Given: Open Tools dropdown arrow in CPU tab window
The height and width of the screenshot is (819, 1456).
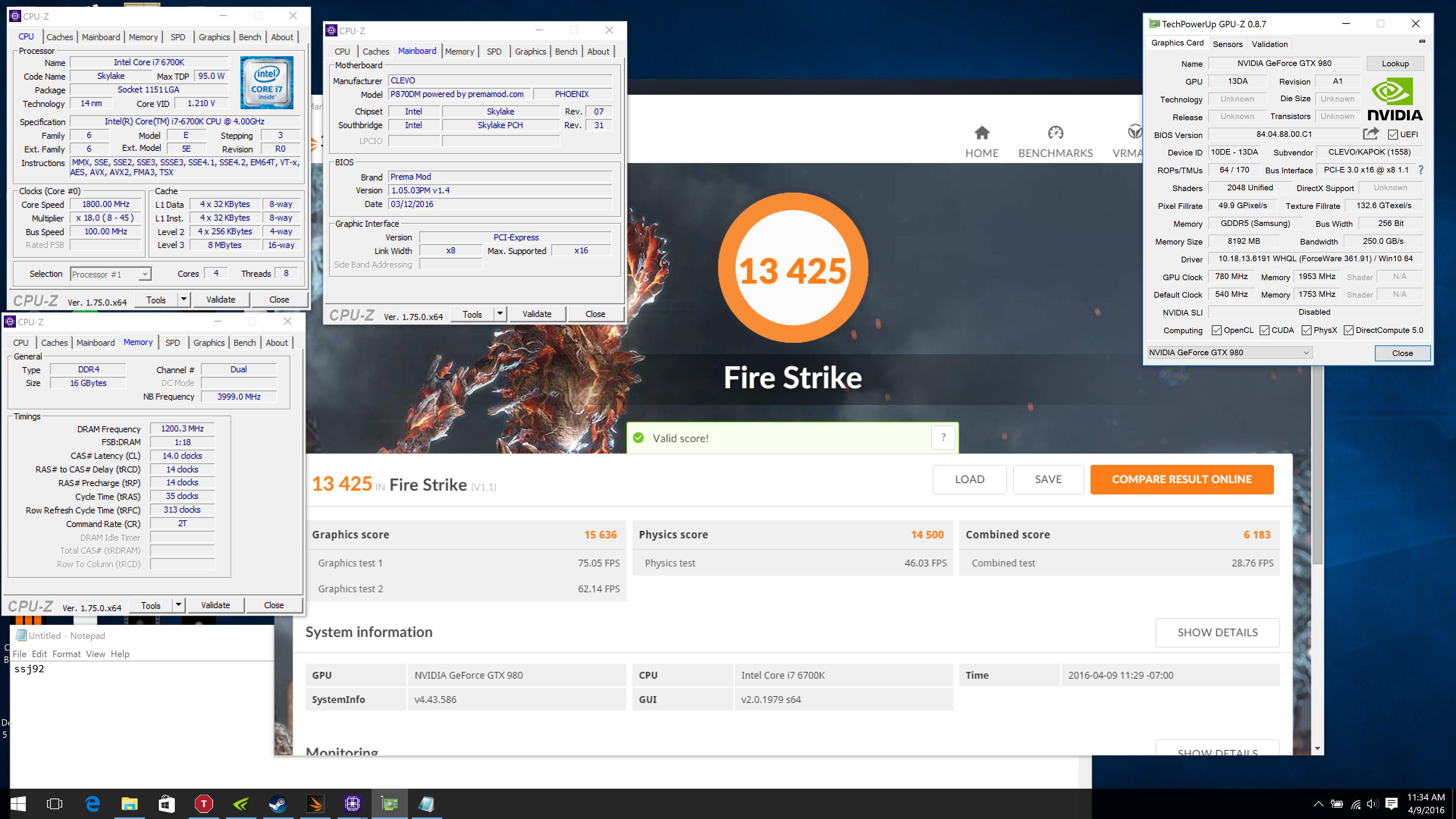Looking at the screenshot, I should (184, 300).
